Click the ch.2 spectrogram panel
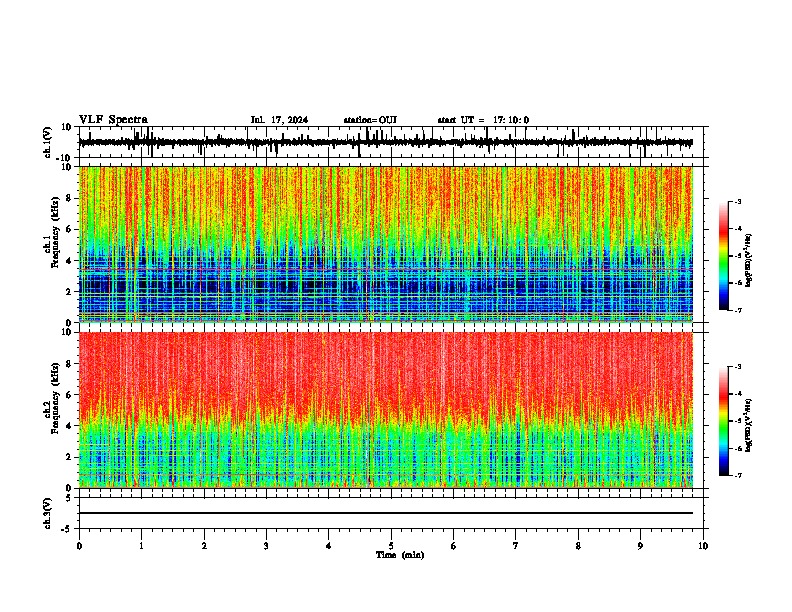Image resolution: width=792 pixels, height=612 pixels. tap(386, 410)
